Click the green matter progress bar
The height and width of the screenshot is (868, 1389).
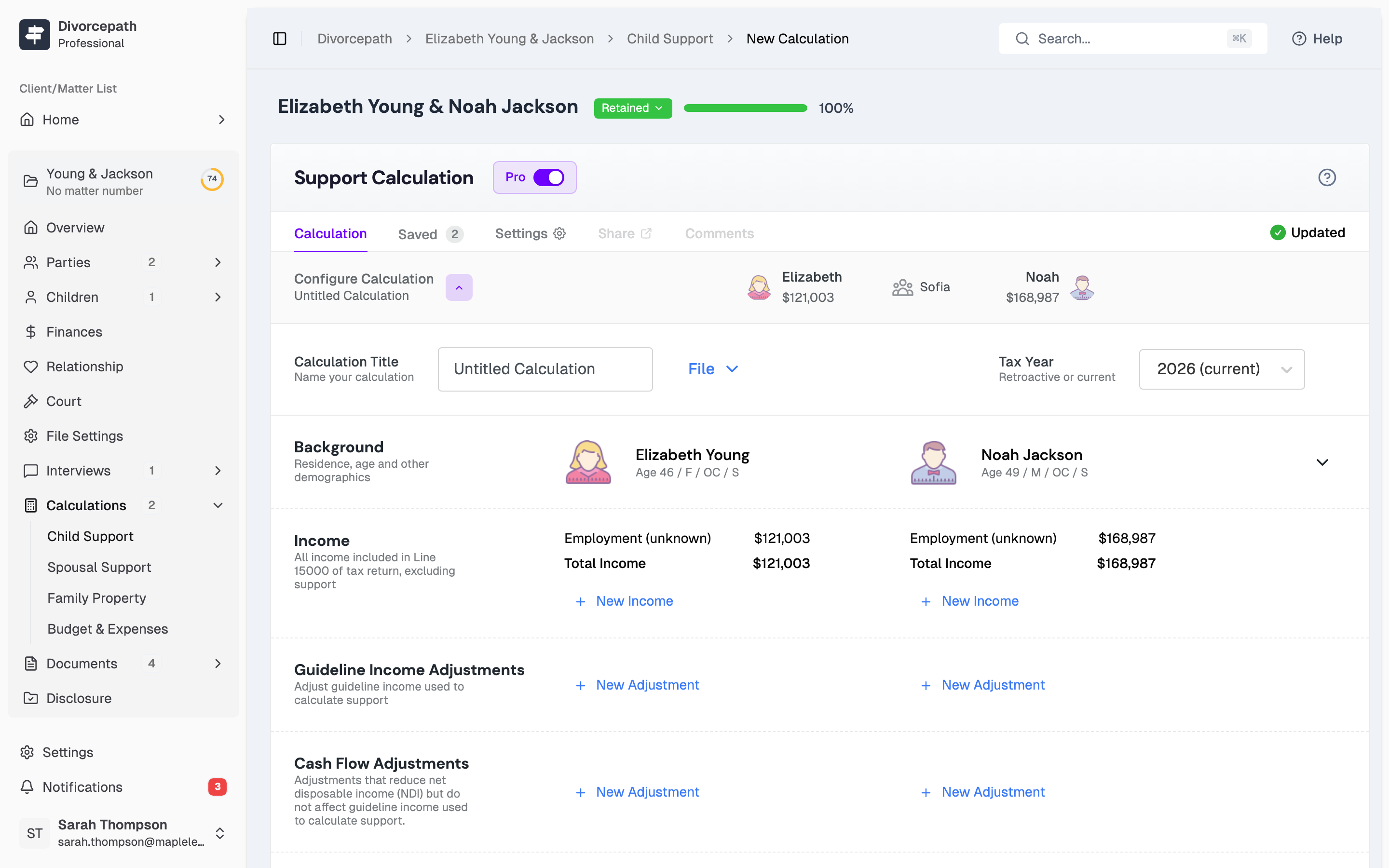(x=745, y=108)
